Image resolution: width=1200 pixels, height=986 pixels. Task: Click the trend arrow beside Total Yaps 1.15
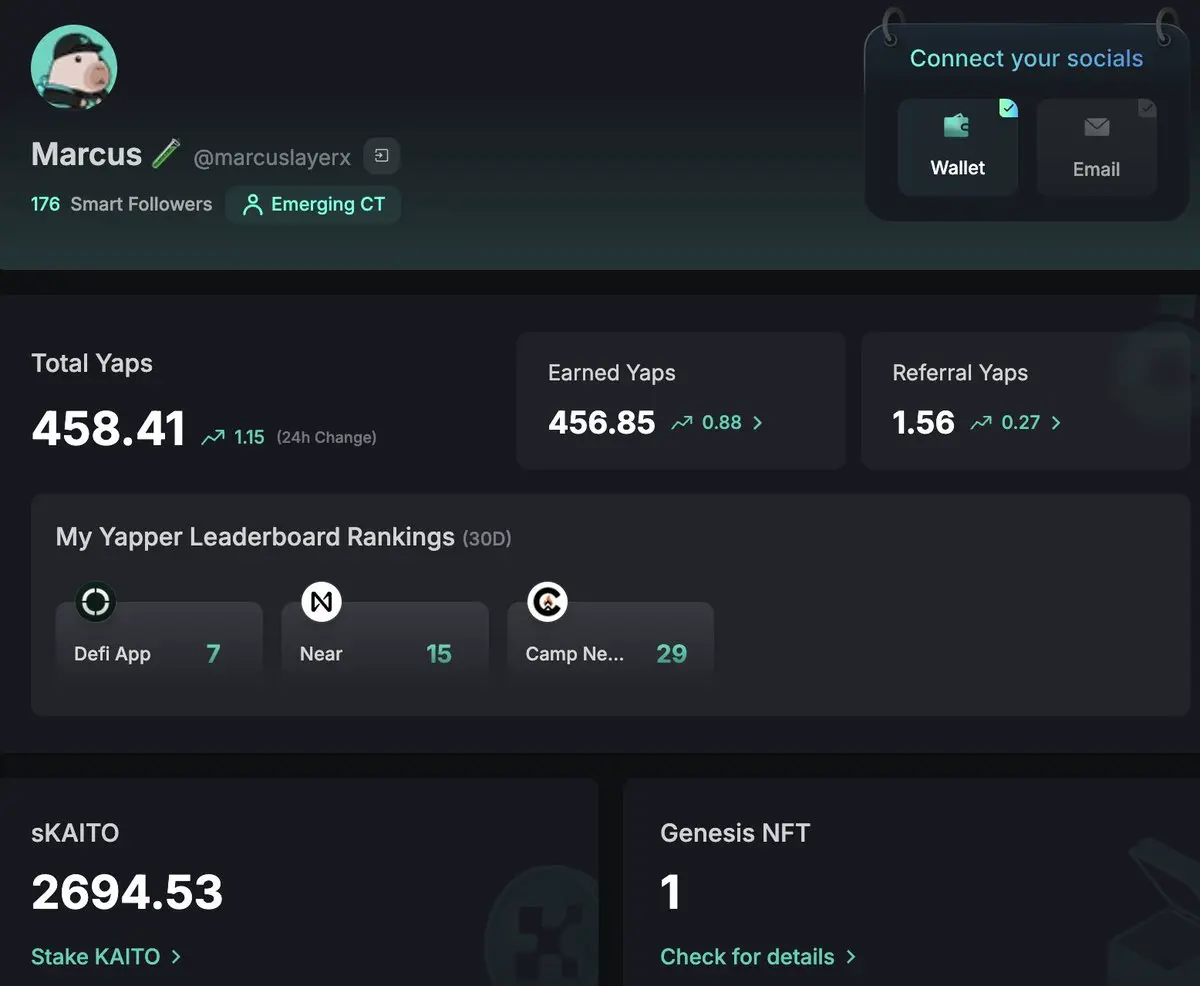[x=212, y=437]
